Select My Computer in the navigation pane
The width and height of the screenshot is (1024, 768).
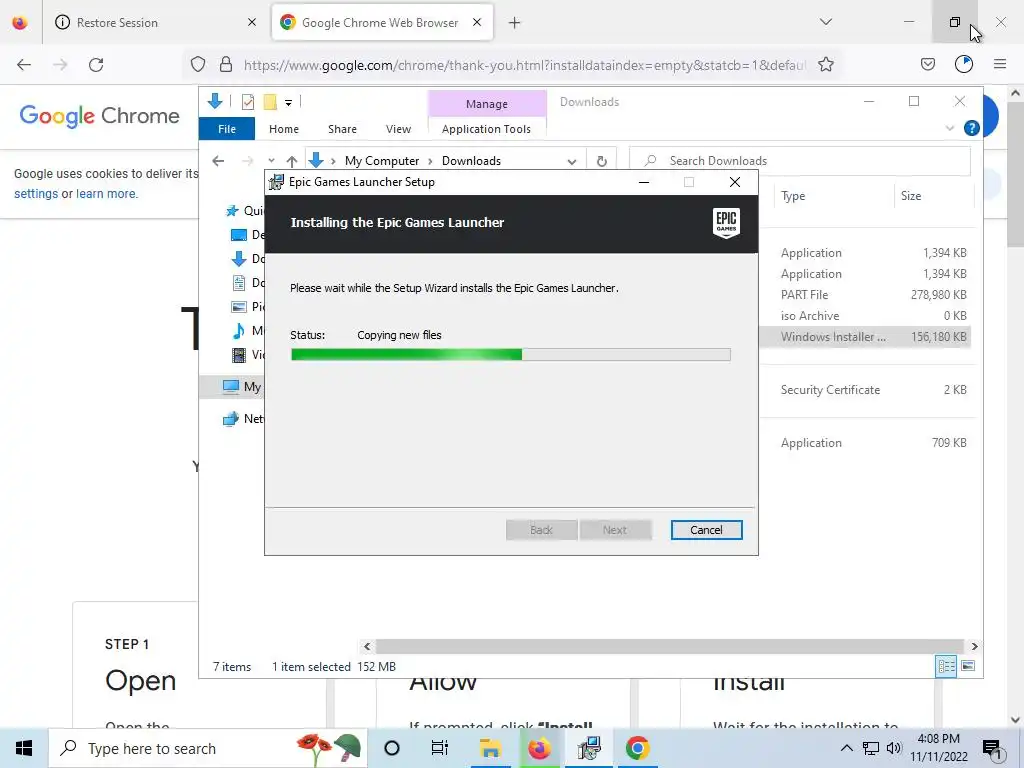pos(242,387)
